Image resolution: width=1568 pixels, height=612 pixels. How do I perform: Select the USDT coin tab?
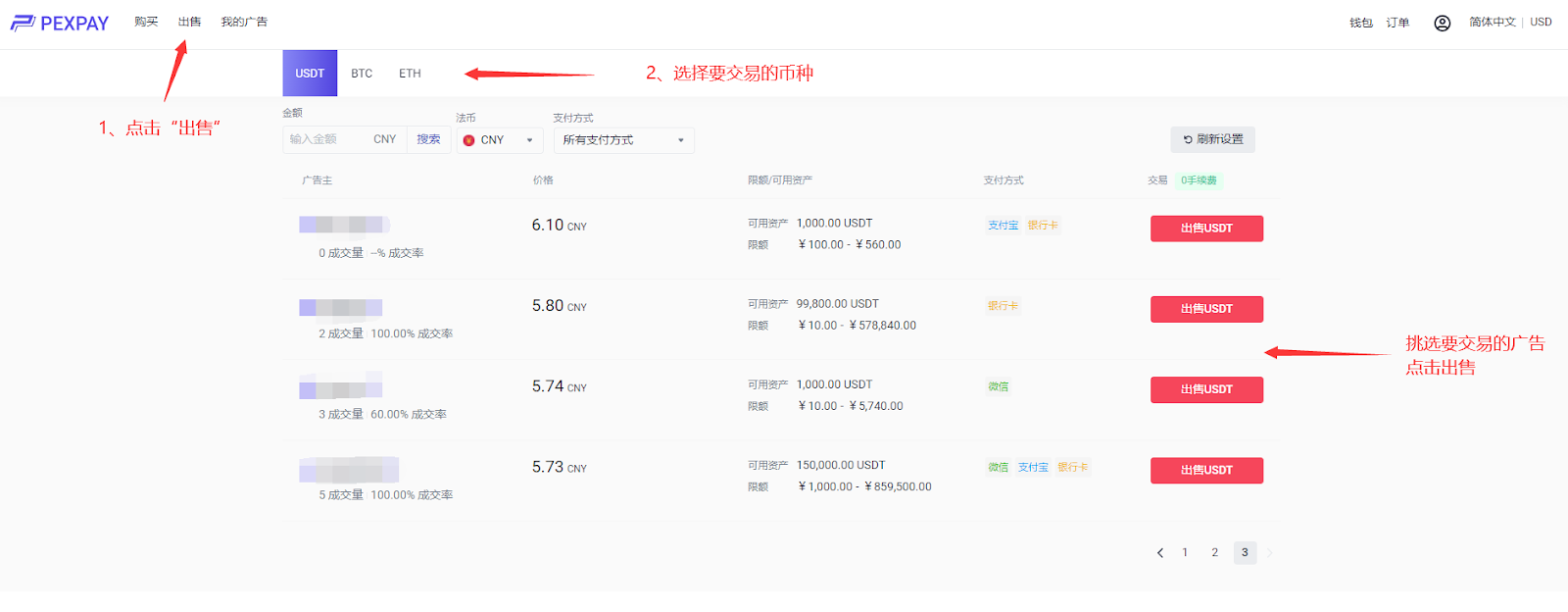coord(310,74)
